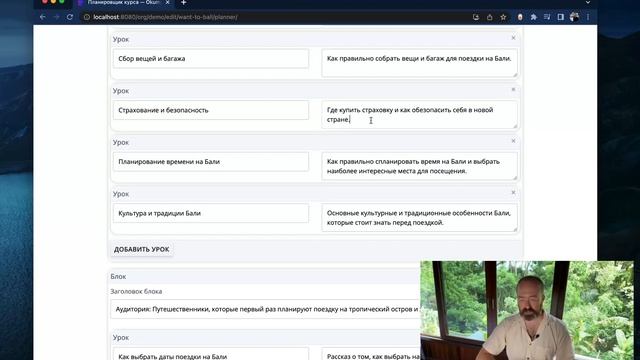Edit the Сбор вещей и багажа title

211,58
